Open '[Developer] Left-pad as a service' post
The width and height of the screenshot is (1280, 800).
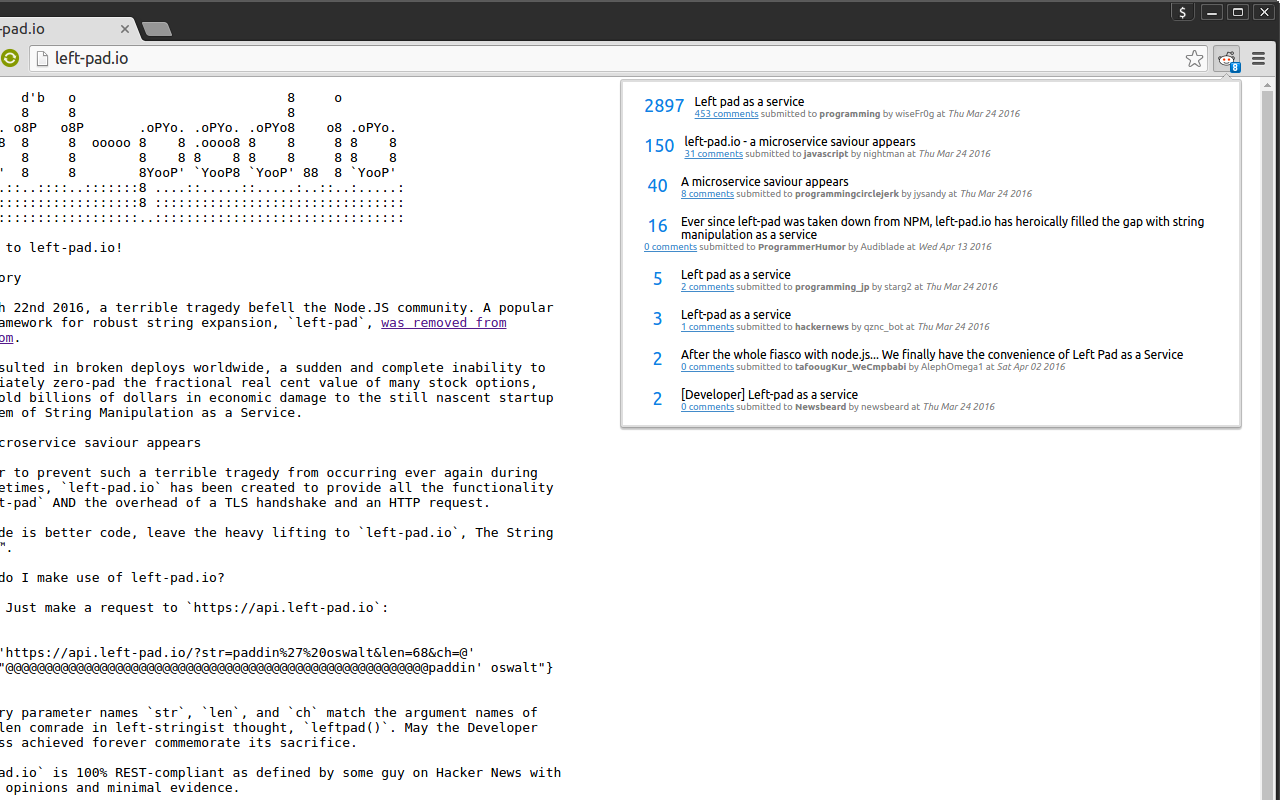769,394
